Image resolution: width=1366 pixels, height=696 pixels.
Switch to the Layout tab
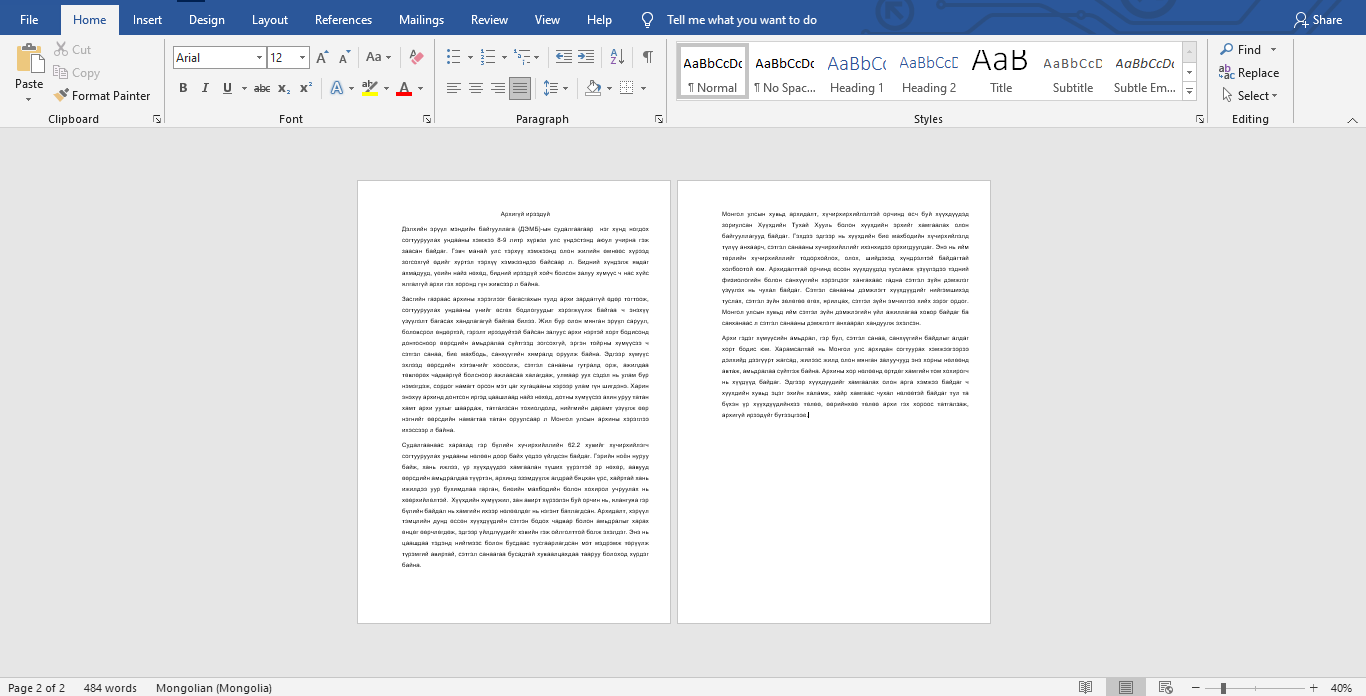[x=270, y=20]
